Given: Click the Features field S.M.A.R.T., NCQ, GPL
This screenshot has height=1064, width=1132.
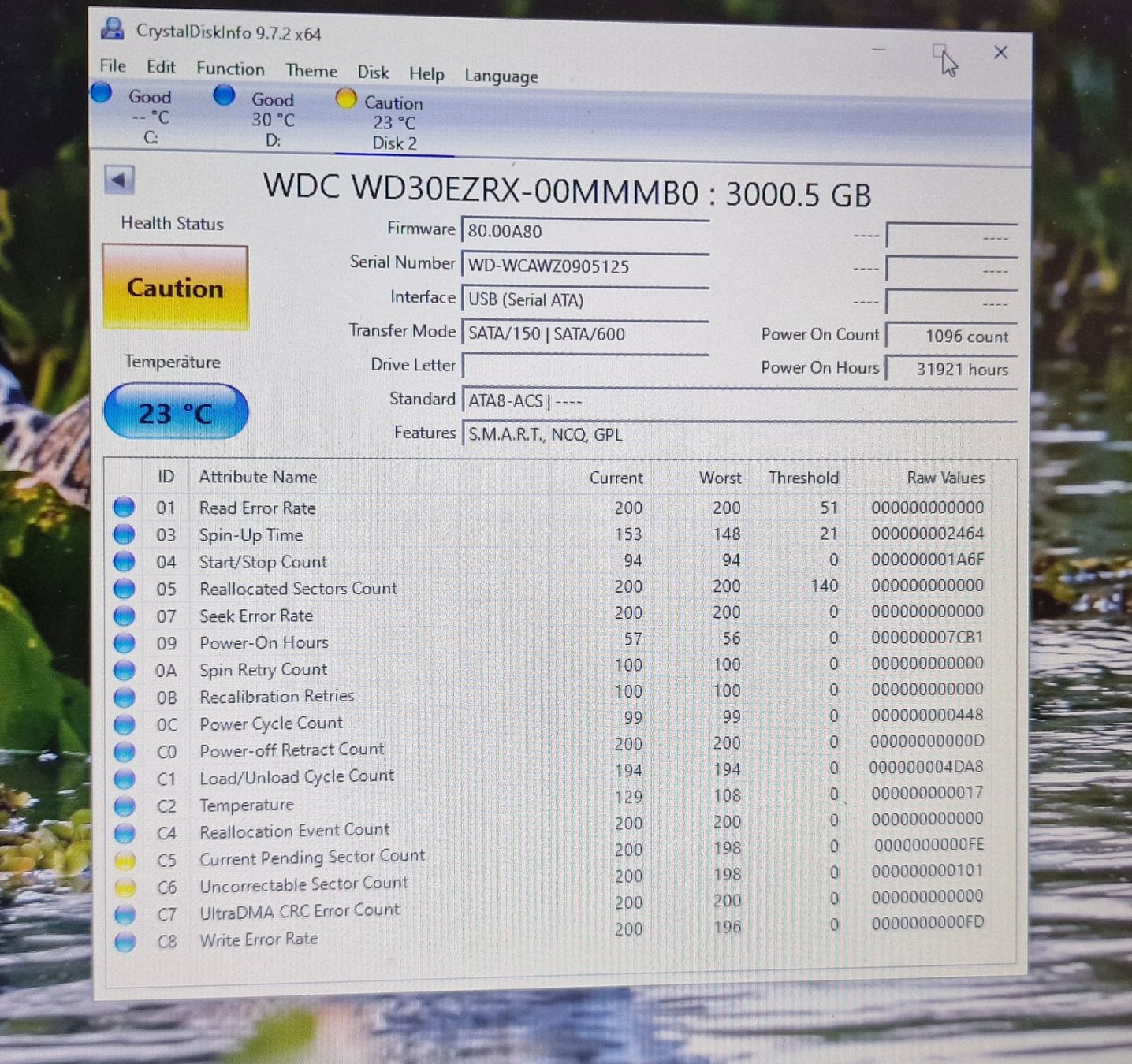Looking at the screenshot, I should point(739,434).
